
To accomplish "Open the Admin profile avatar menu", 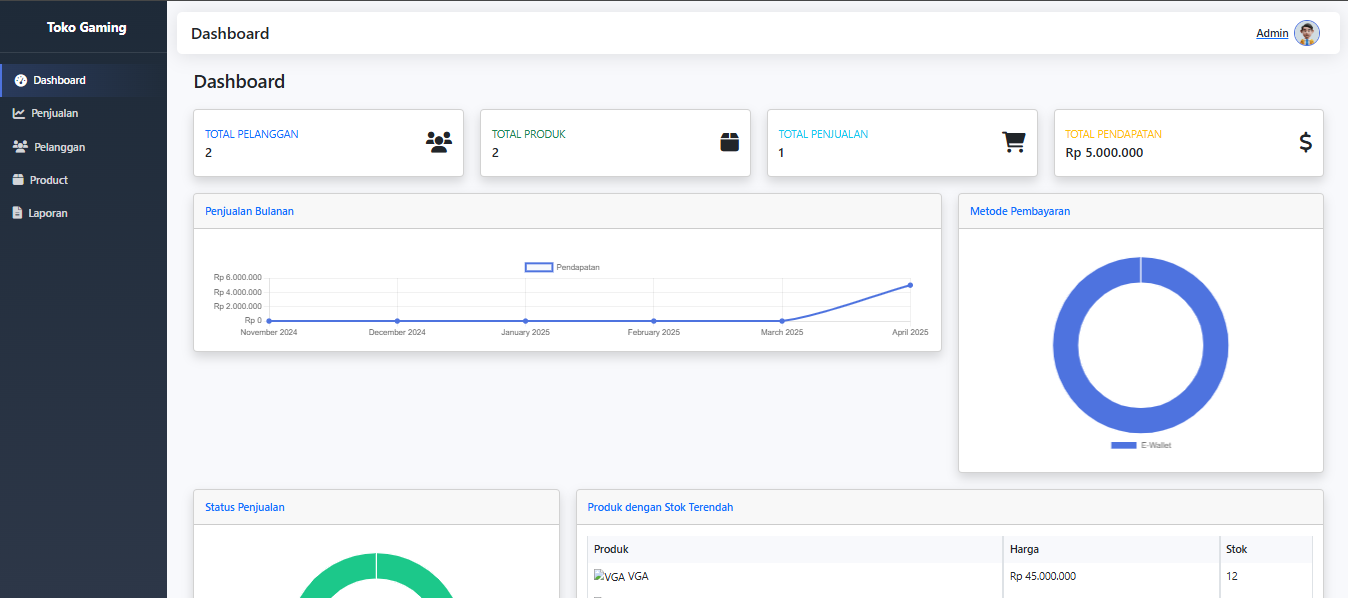I will (x=1306, y=33).
